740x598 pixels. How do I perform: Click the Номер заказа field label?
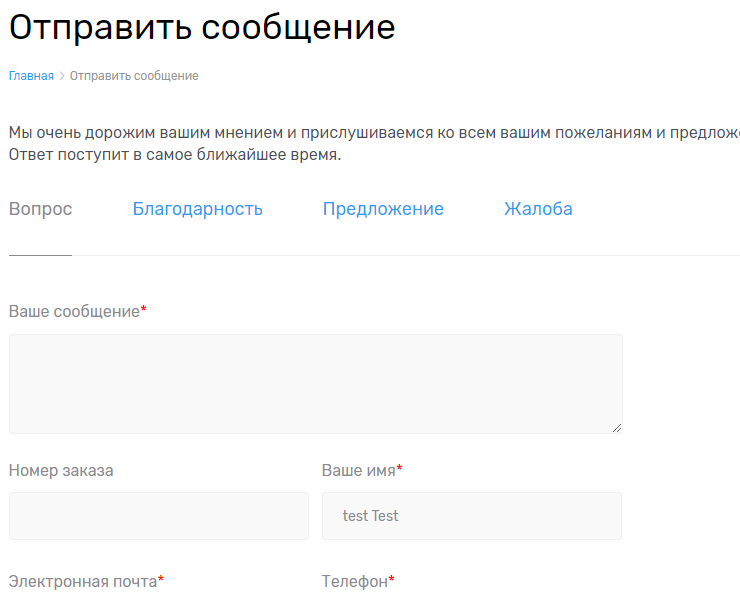click(x=61, y=470)
